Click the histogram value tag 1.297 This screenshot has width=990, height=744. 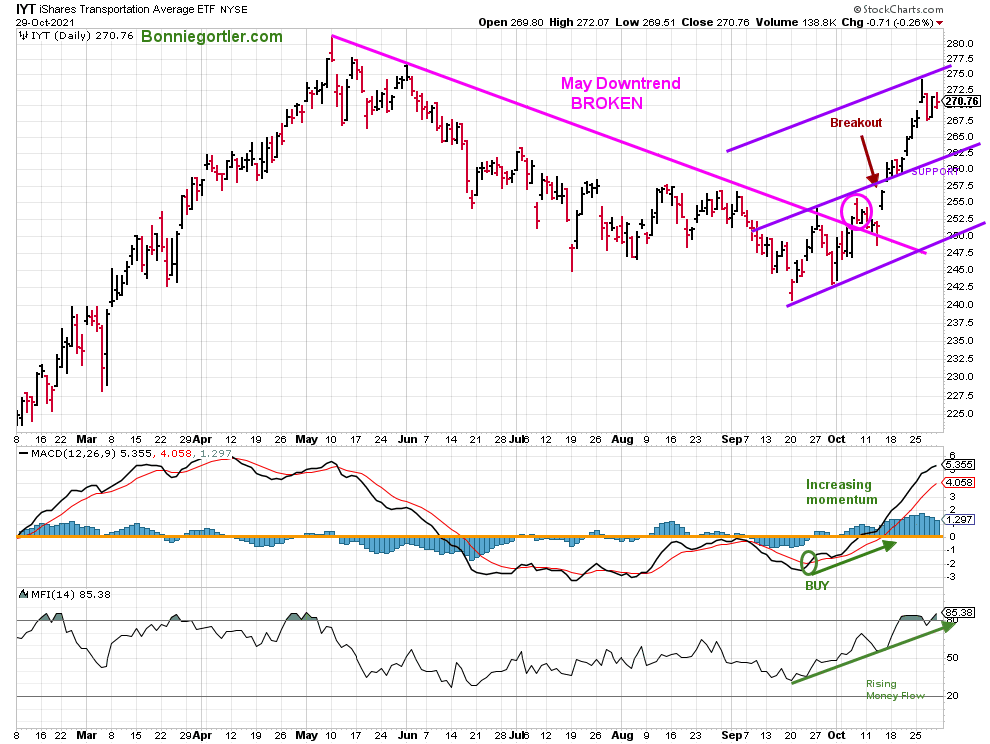pos(958,519)
